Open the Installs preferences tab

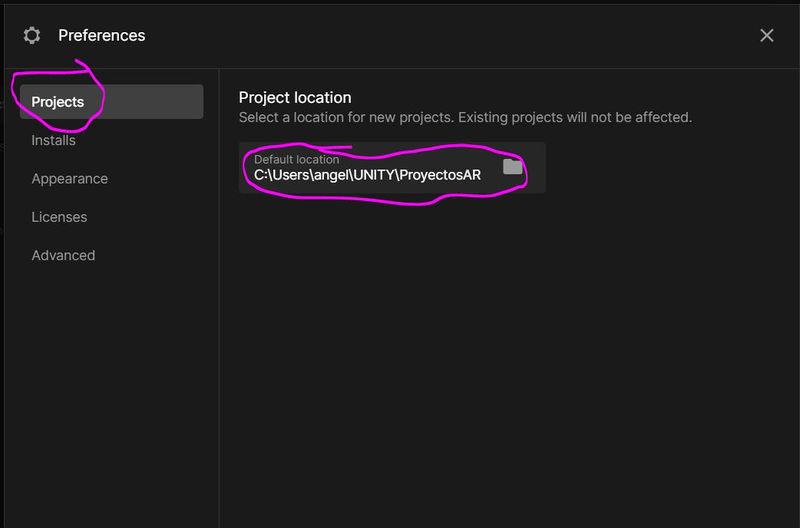[54, 140]
